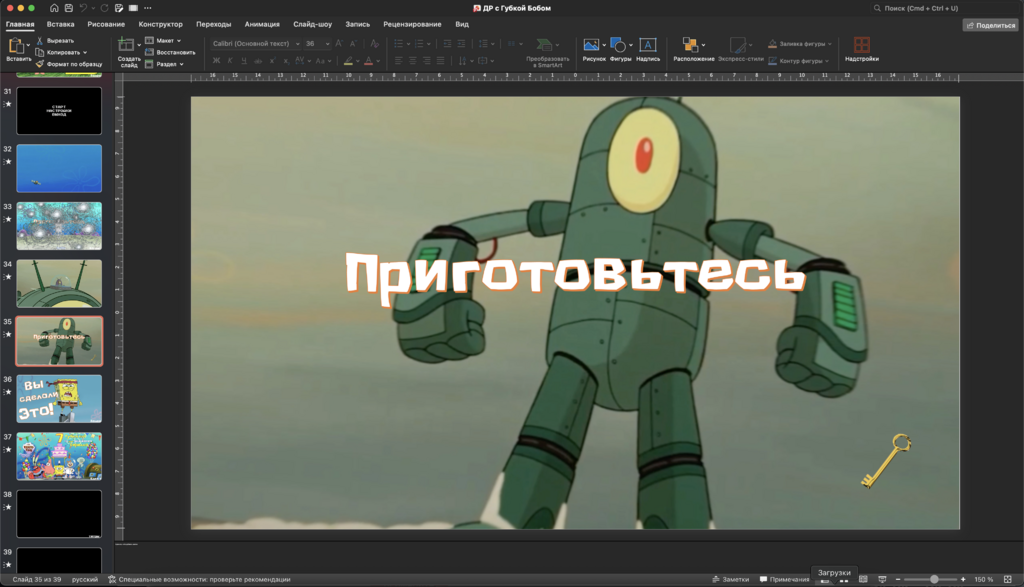The height and width of the screenshot is (587, 1024).
Task: Open Рисунок dropdown arrow
Action: click(x=603, y=45)
